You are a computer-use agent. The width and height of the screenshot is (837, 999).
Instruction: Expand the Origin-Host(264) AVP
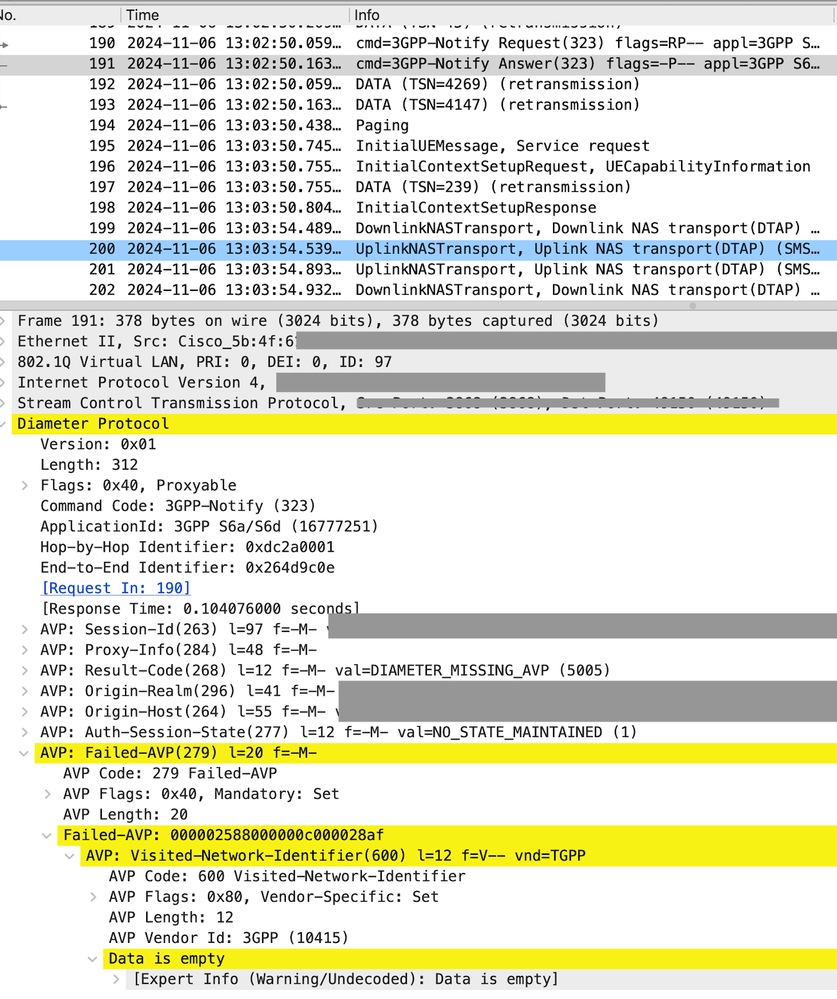tap(25, 712)
